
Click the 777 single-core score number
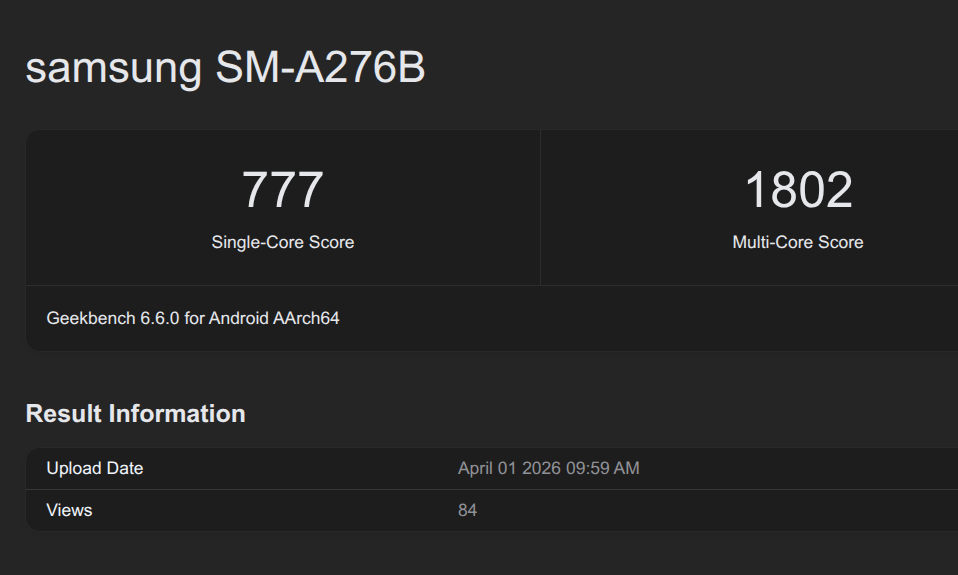(x=282, y=190)
